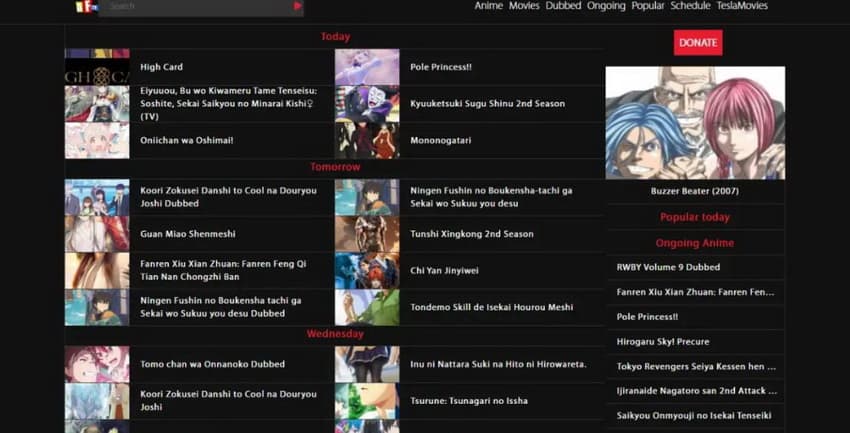Open Inu ni Nattara Suki na Hito link
This screenshot has height=433, width=850.
[498, 364]
